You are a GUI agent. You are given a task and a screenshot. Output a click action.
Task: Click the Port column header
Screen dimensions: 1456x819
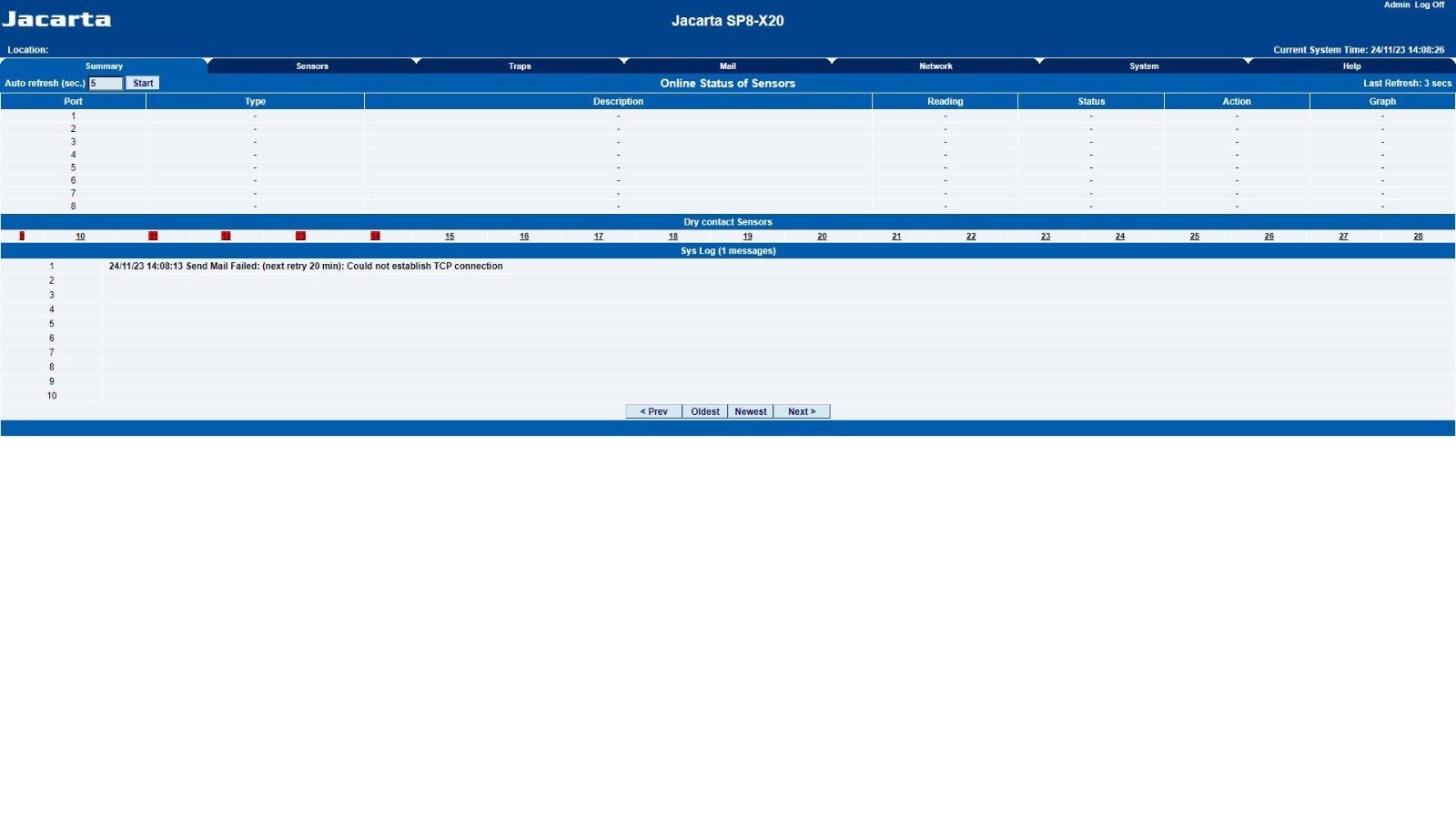74,101
